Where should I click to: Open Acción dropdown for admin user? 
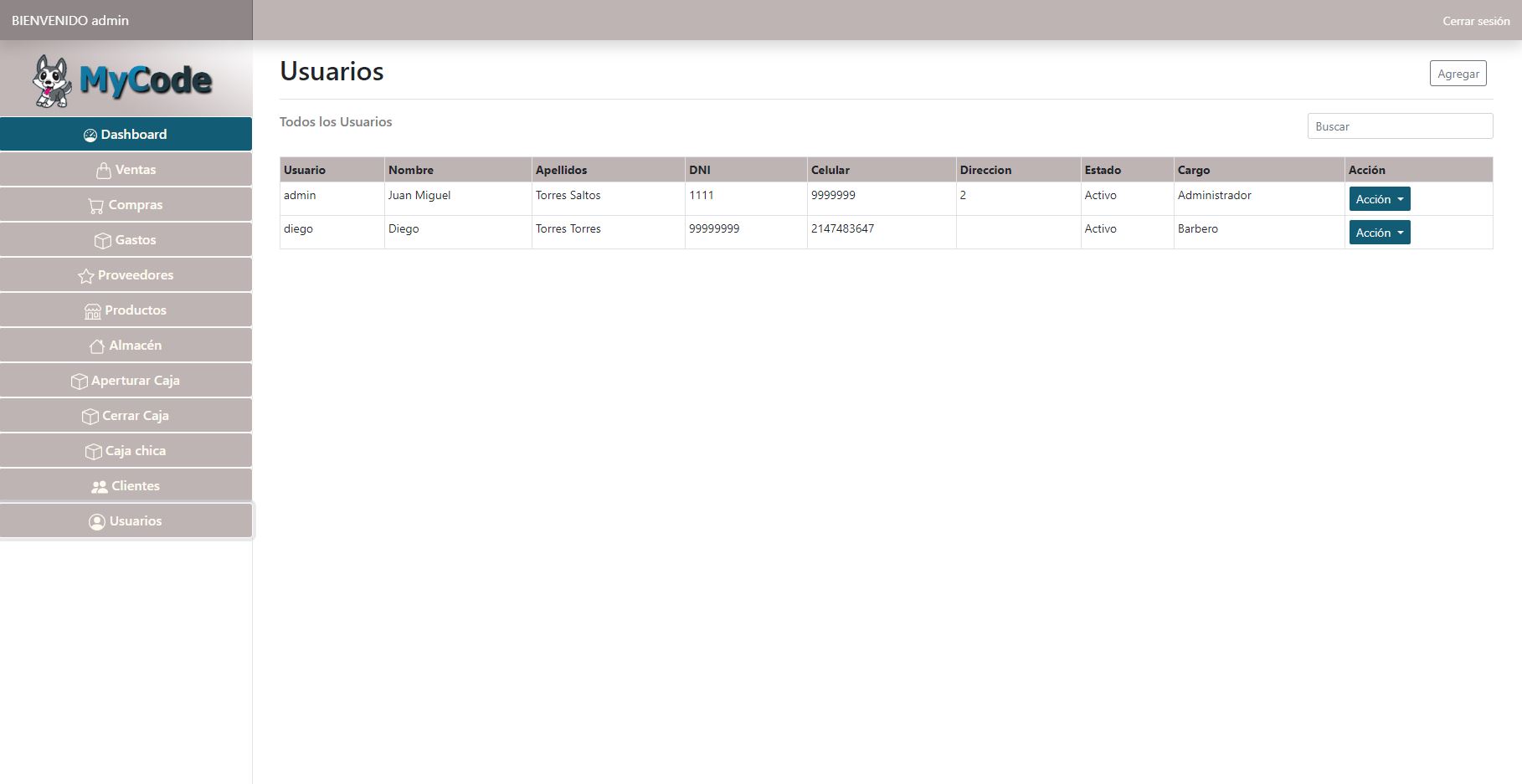[1379, 199]
